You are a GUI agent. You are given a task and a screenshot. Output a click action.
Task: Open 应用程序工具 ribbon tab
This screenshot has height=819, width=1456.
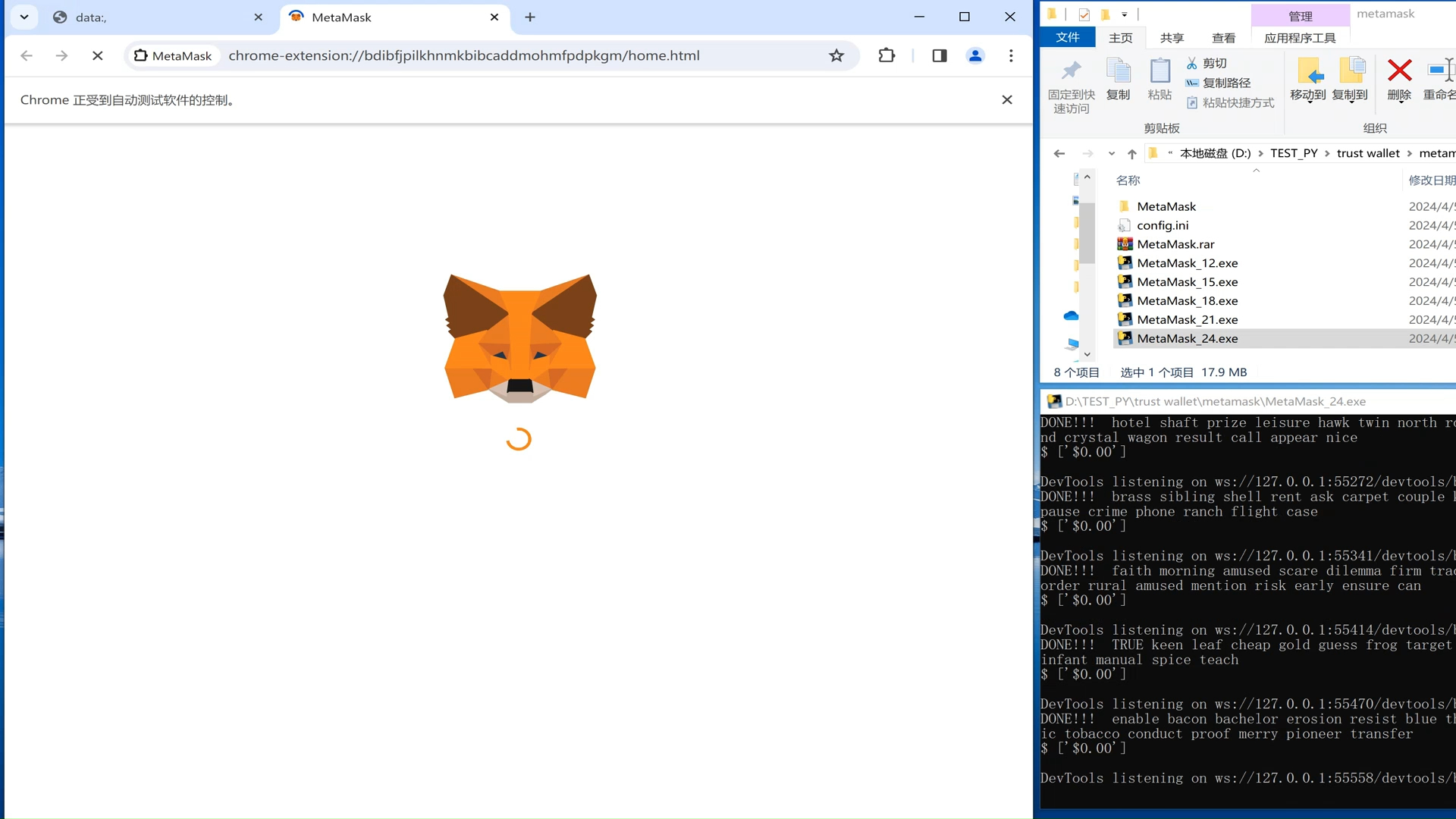click(x=1300, y=38)
